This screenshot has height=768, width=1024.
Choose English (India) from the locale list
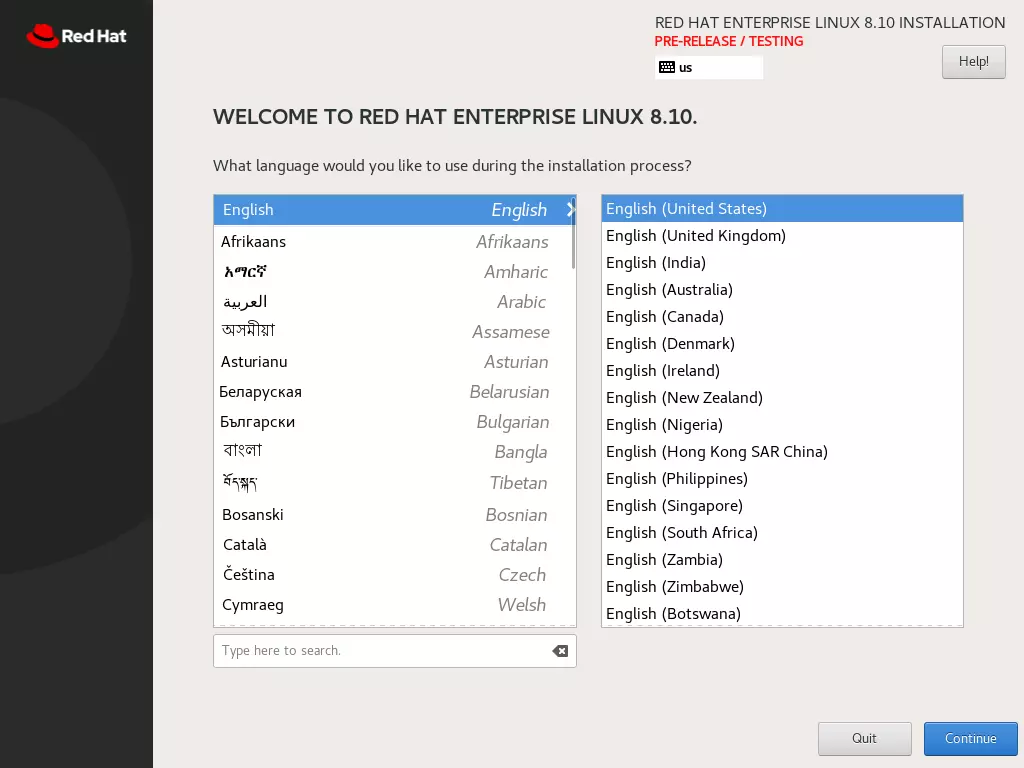click(656, 262)
